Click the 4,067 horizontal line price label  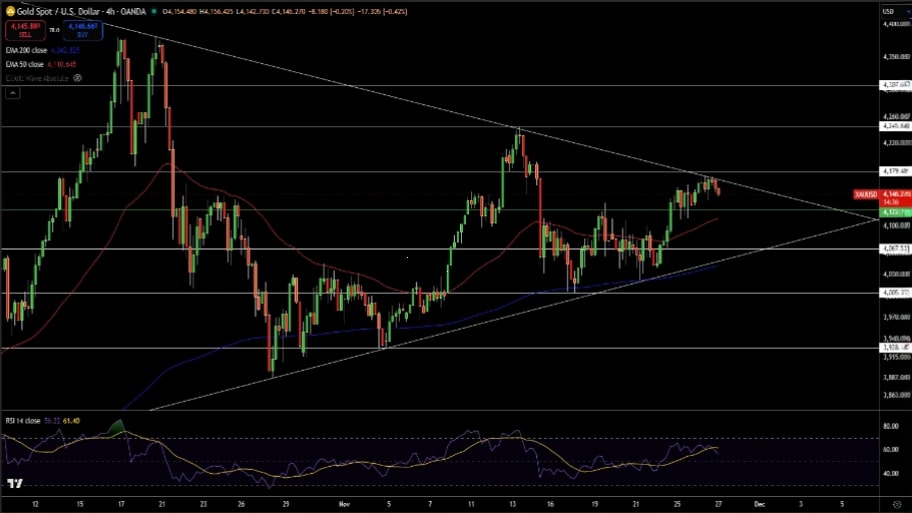(x=895, y=248)
